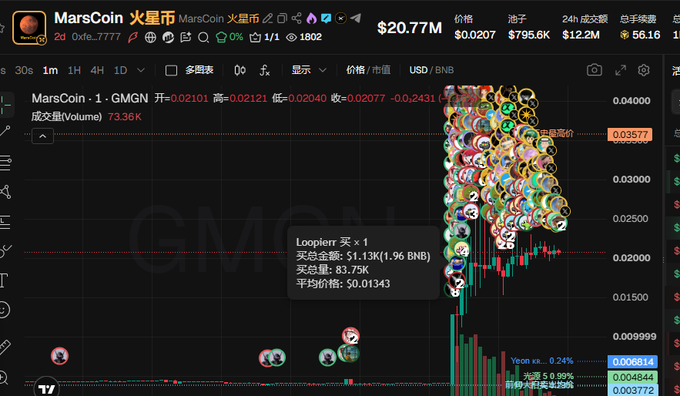The image size is (680, 396).
Task: Select the crosshair cursor tool
Action: pos(6,105)
